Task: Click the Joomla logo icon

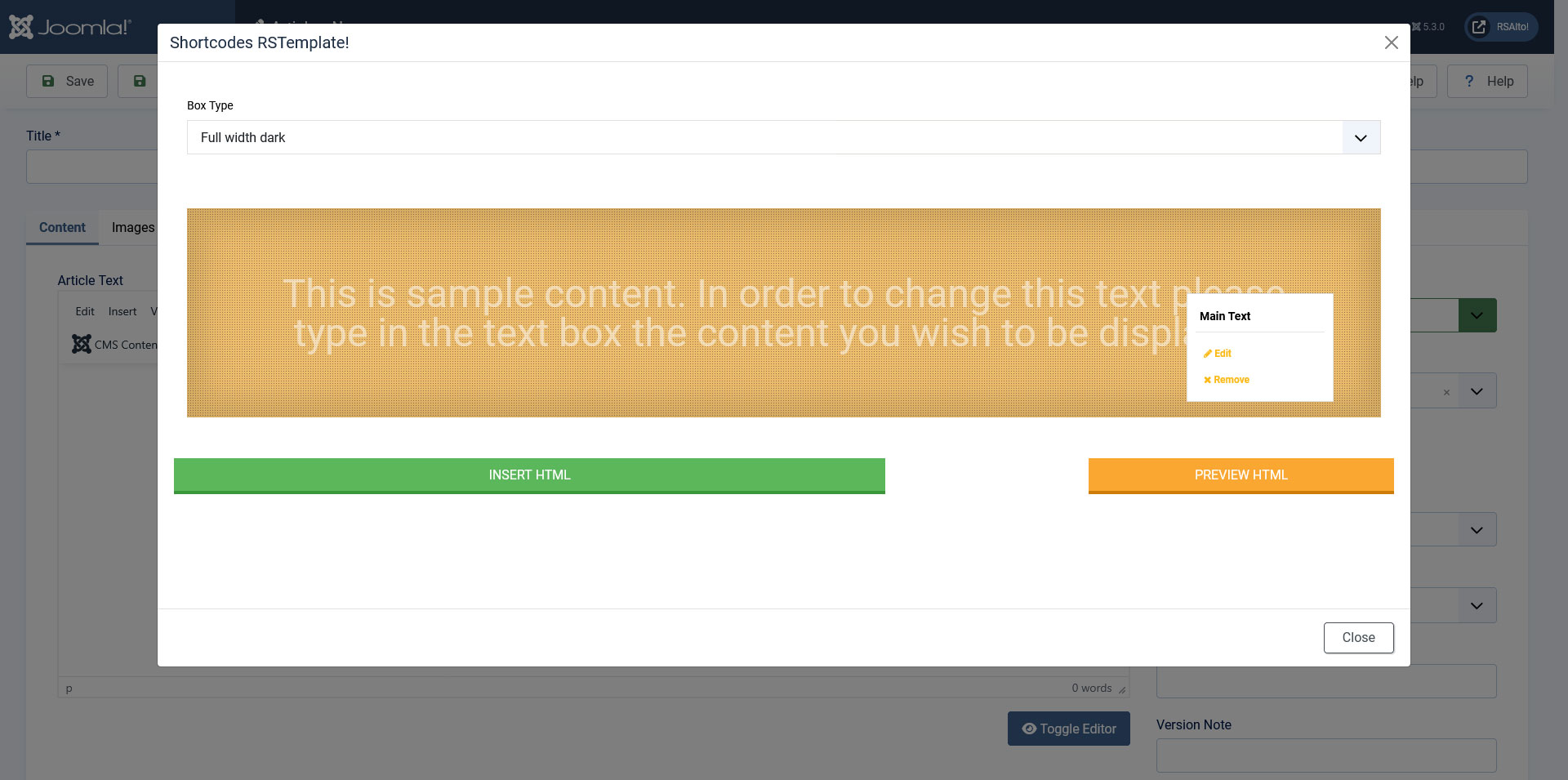Action: tap(21, 27)
